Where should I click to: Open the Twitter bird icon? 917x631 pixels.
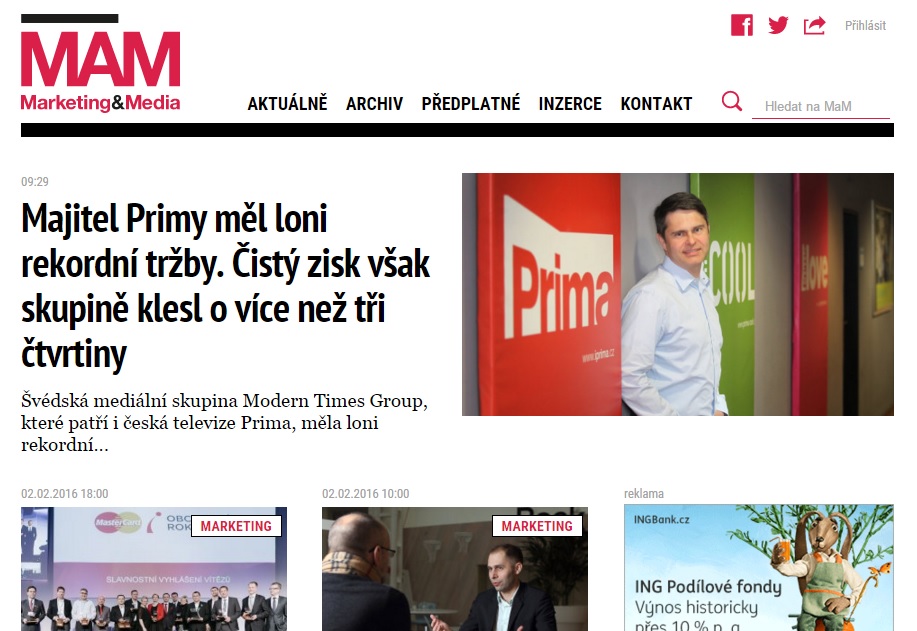(x=778, y=25)
